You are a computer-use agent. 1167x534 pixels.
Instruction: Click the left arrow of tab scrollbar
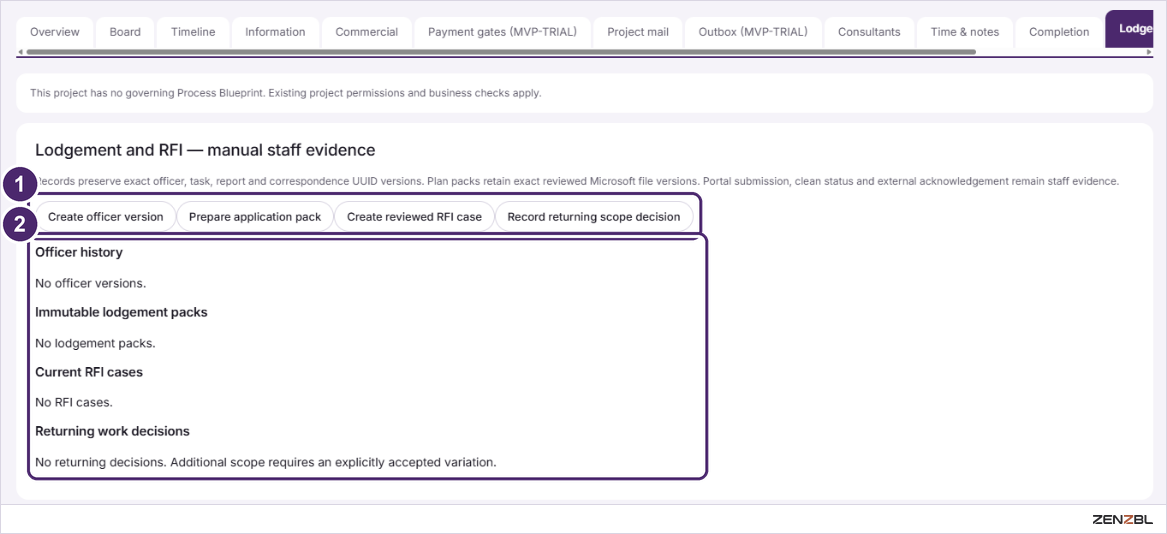coord(20,52)
